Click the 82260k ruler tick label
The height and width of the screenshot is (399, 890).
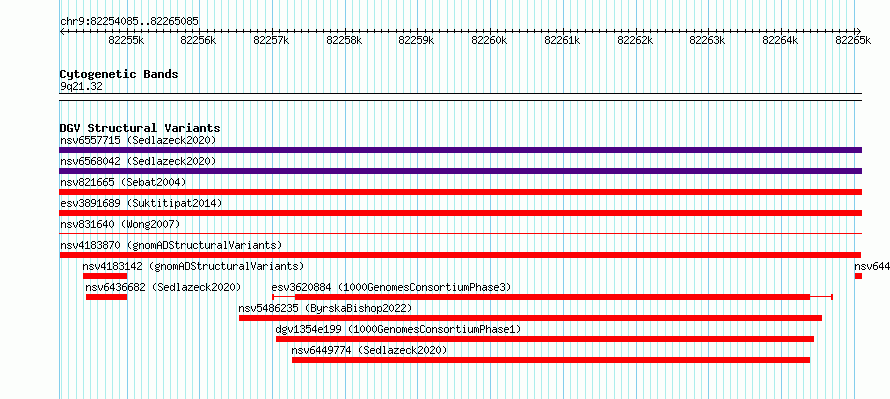(490, 40)
